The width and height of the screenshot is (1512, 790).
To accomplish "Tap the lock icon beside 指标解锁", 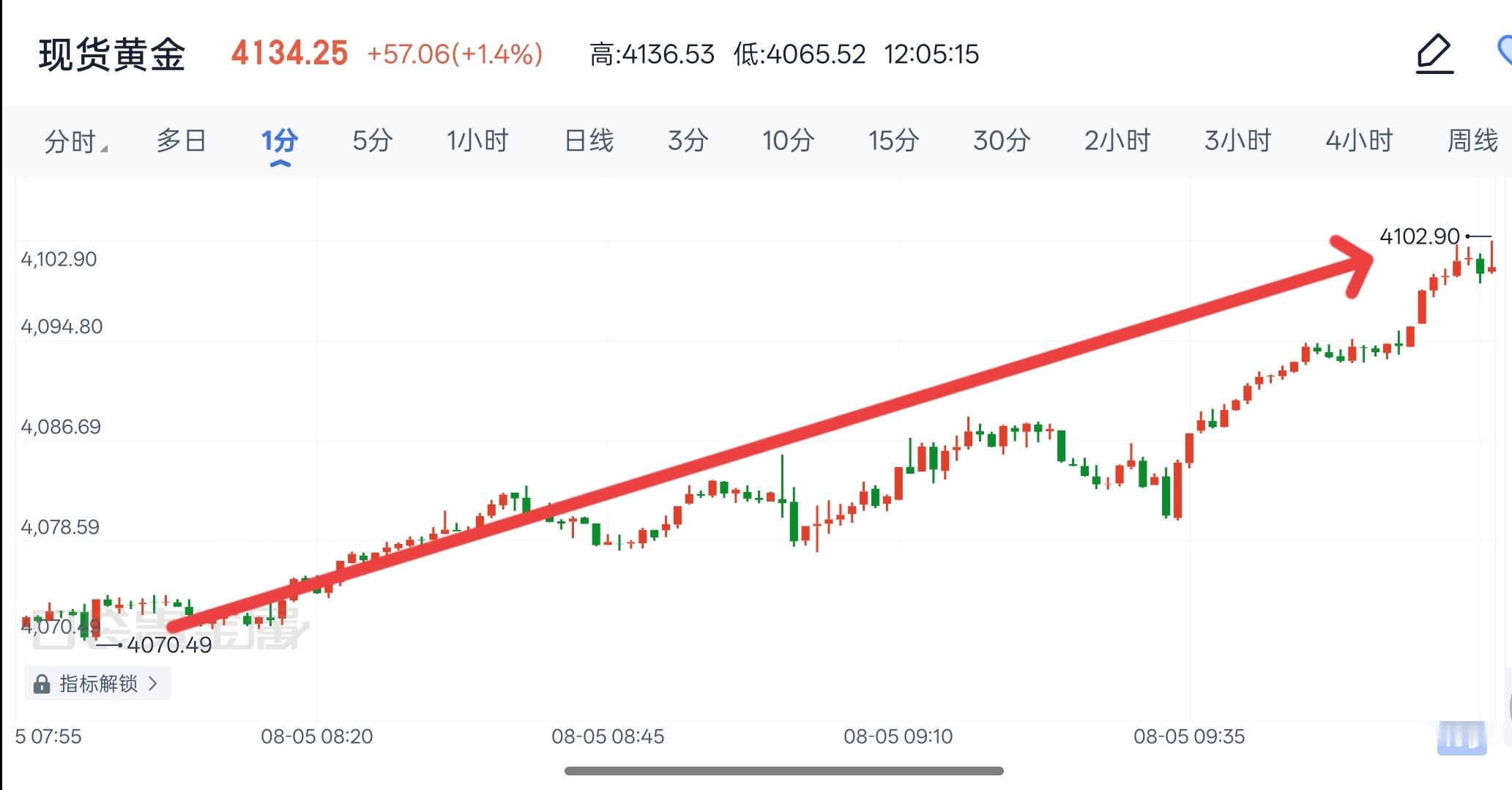I will (x=42, y=684).
